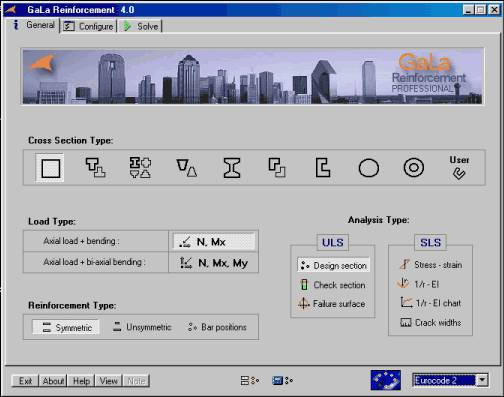This screenshot has height=397, width=504.
Task: Choose the overlapping squares cross section icon
Action: tap(277, 168)
